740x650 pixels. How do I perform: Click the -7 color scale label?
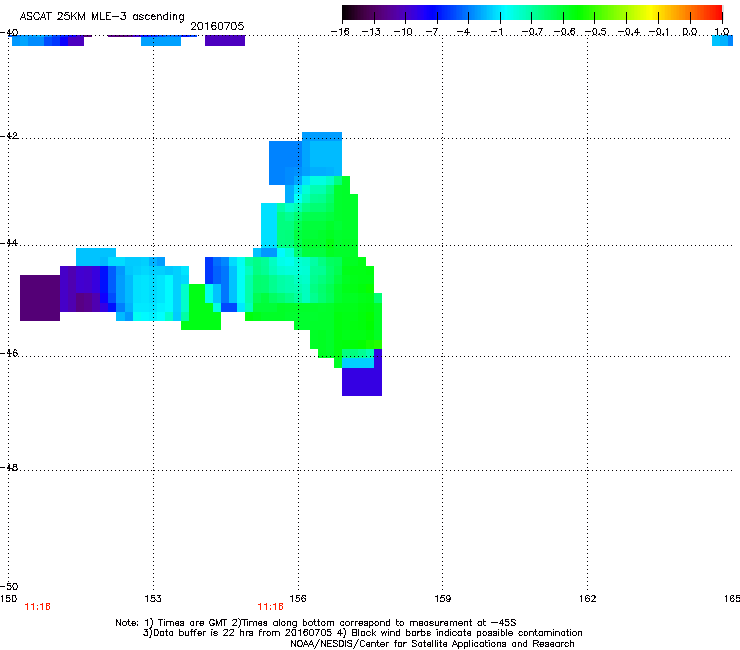pyautogui.click(x=433, y=32)
